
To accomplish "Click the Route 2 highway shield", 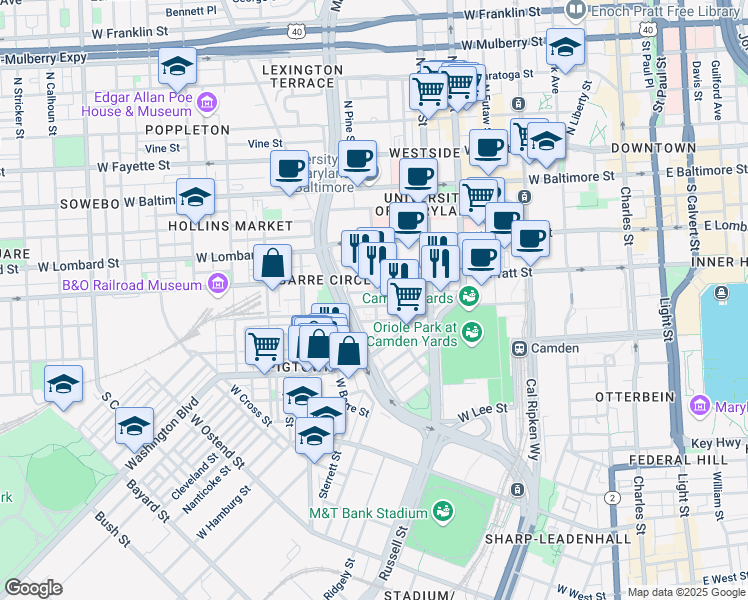I will coord(612,498).
